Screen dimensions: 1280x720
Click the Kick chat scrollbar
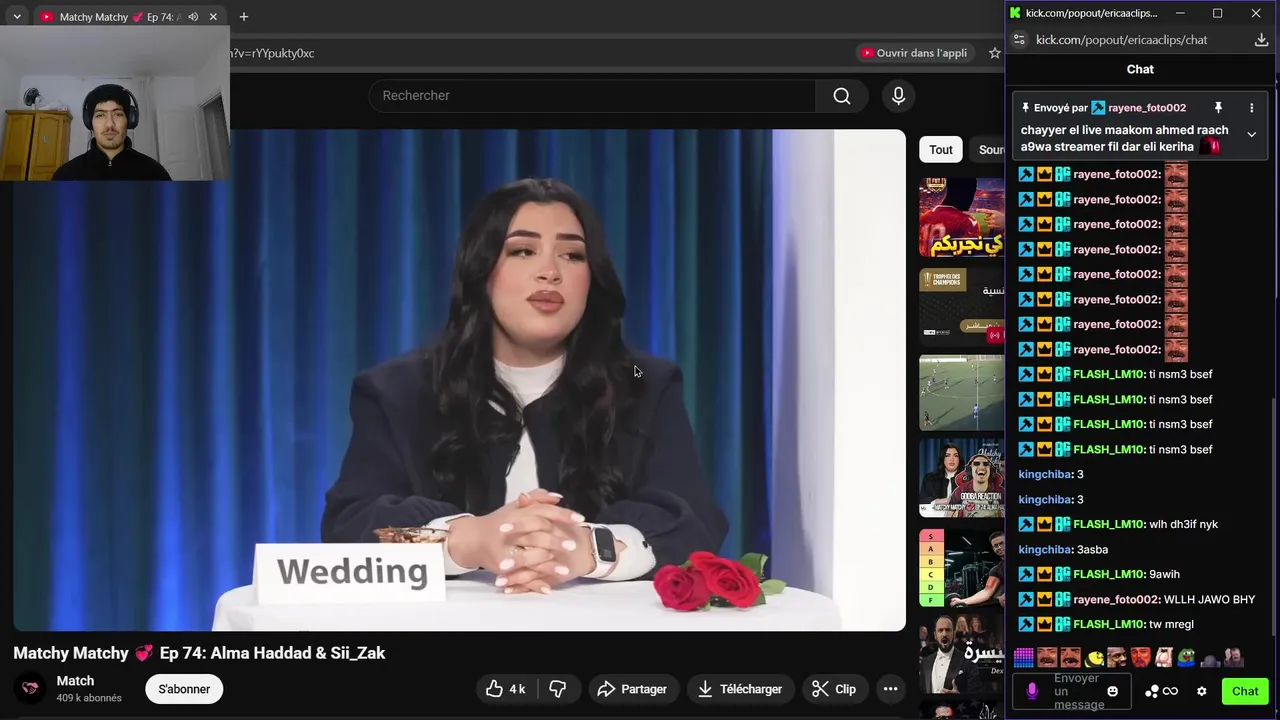coord(1274,518)
